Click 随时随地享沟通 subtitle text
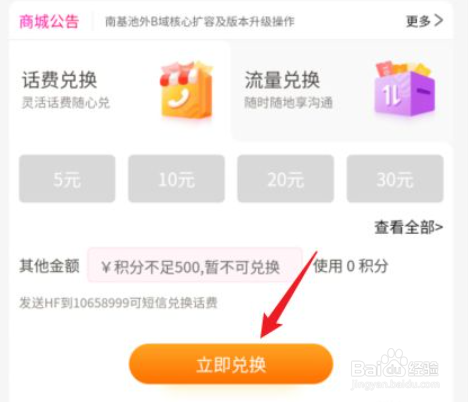 (x=288, y=102)
